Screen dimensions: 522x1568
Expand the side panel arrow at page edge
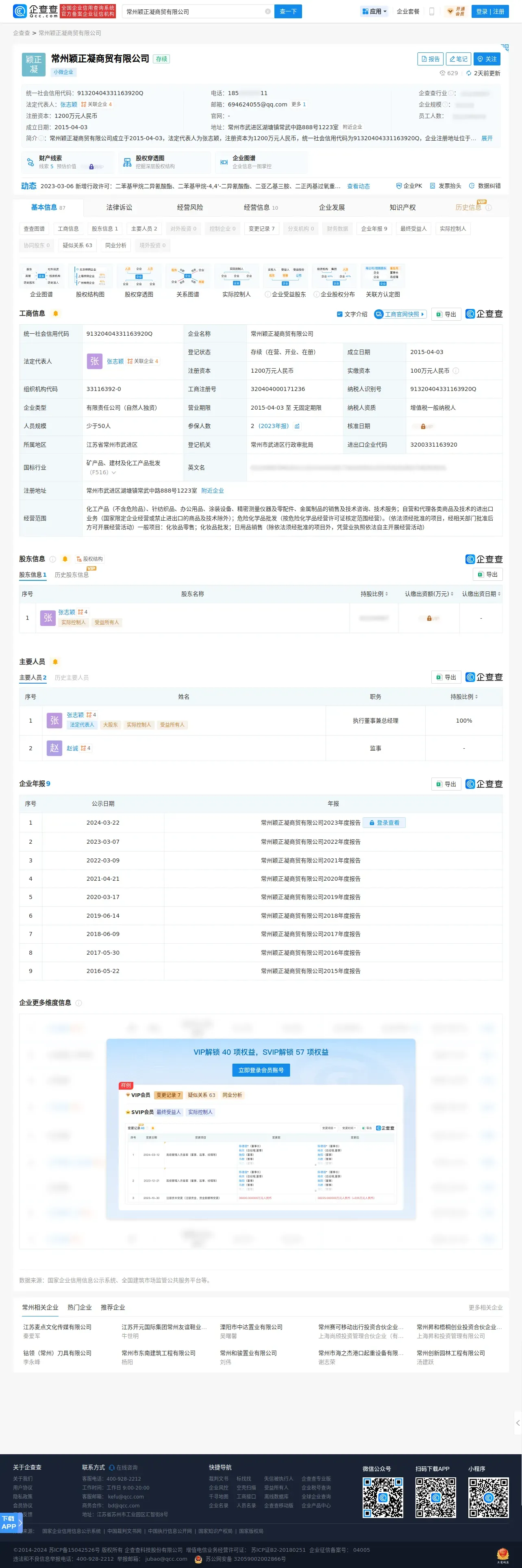click(x=518, y=1422)
